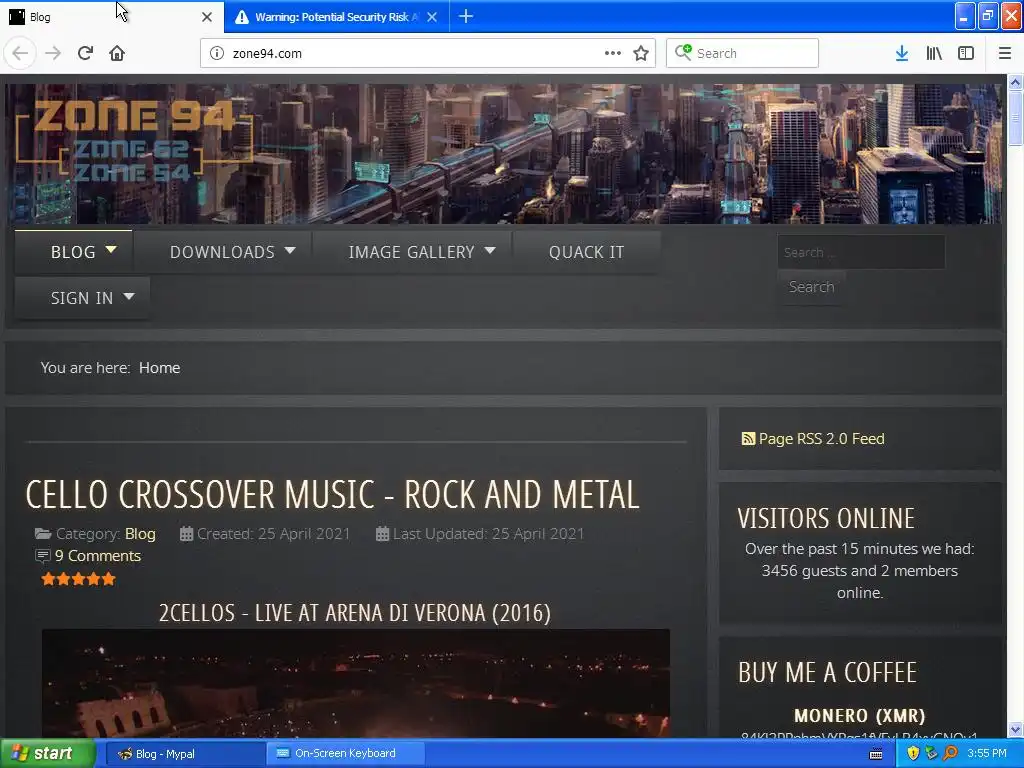Open the IMAGE GALLERY menu item
Viewport: 1024px width, 768px height.
(411, 252)
